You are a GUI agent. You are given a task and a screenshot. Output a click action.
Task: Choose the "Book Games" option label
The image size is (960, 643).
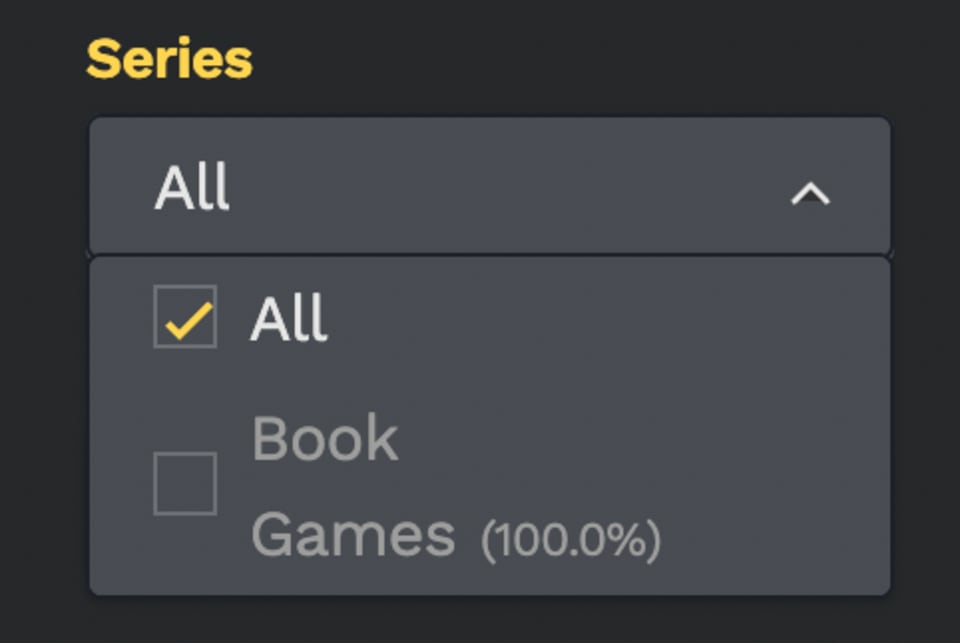[x=325, y=485]
